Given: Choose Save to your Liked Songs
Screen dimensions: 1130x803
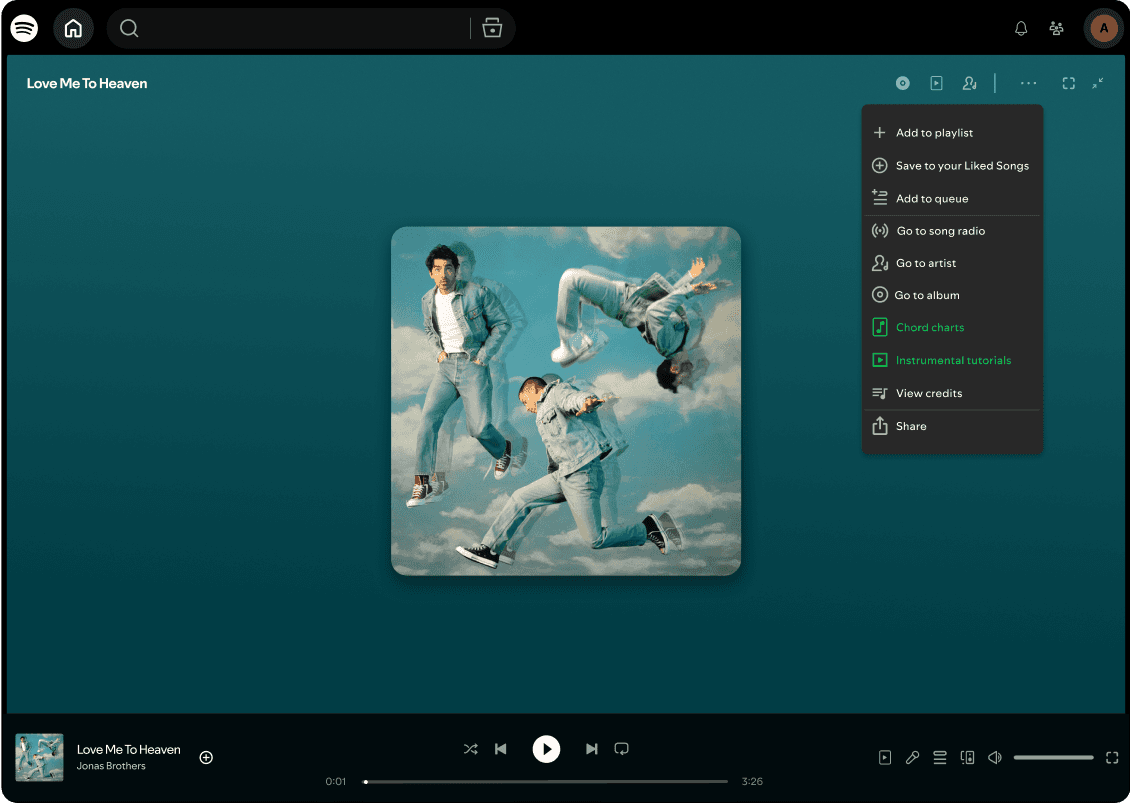Looking at the screenshot, I should click(952, 166).
